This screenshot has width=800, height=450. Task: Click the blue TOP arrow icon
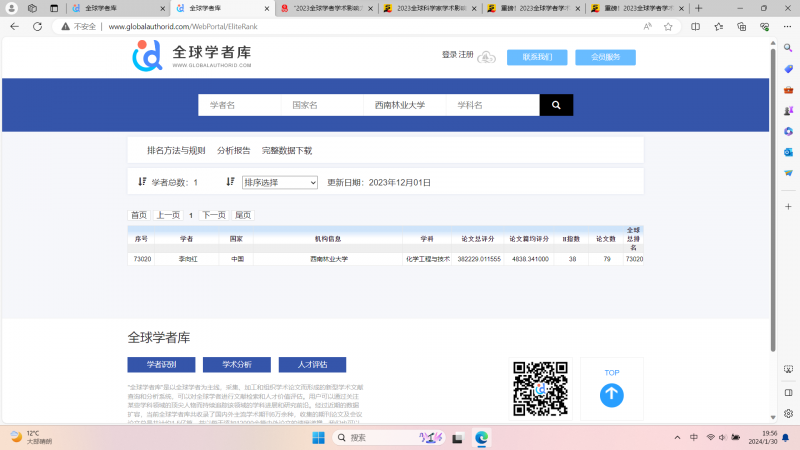point(611,395)
